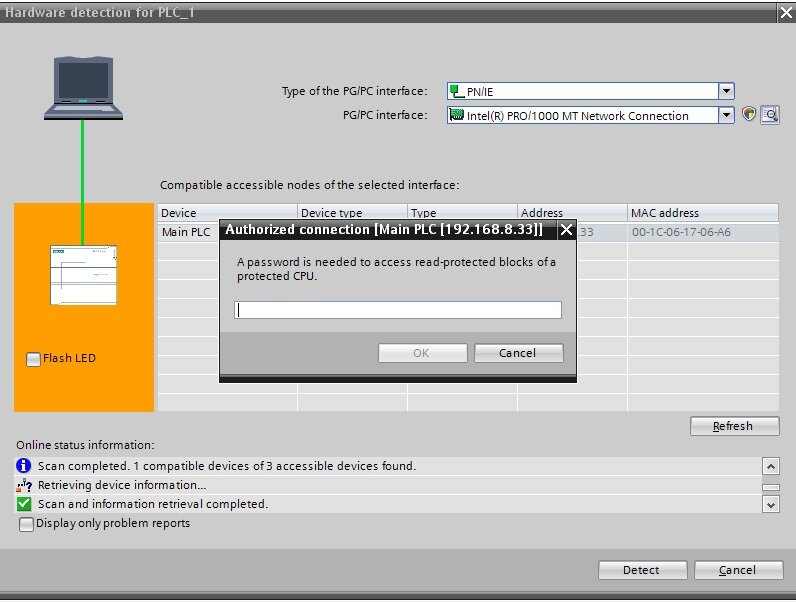Click the status list scroll down arrow
Screen dimensions: 796x602
(771, 505)
